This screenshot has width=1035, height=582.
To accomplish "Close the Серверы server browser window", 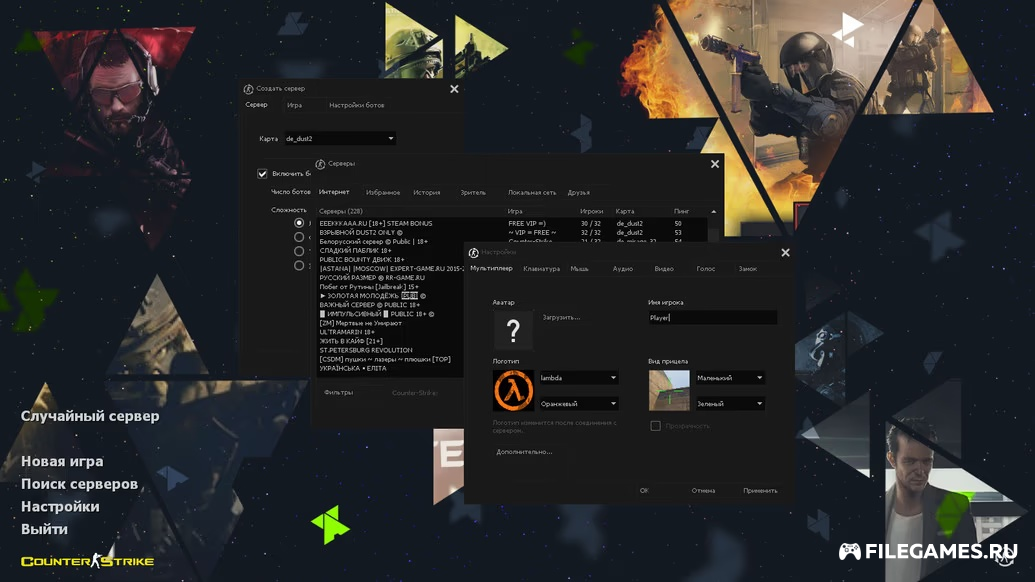I will click(715, 164).
